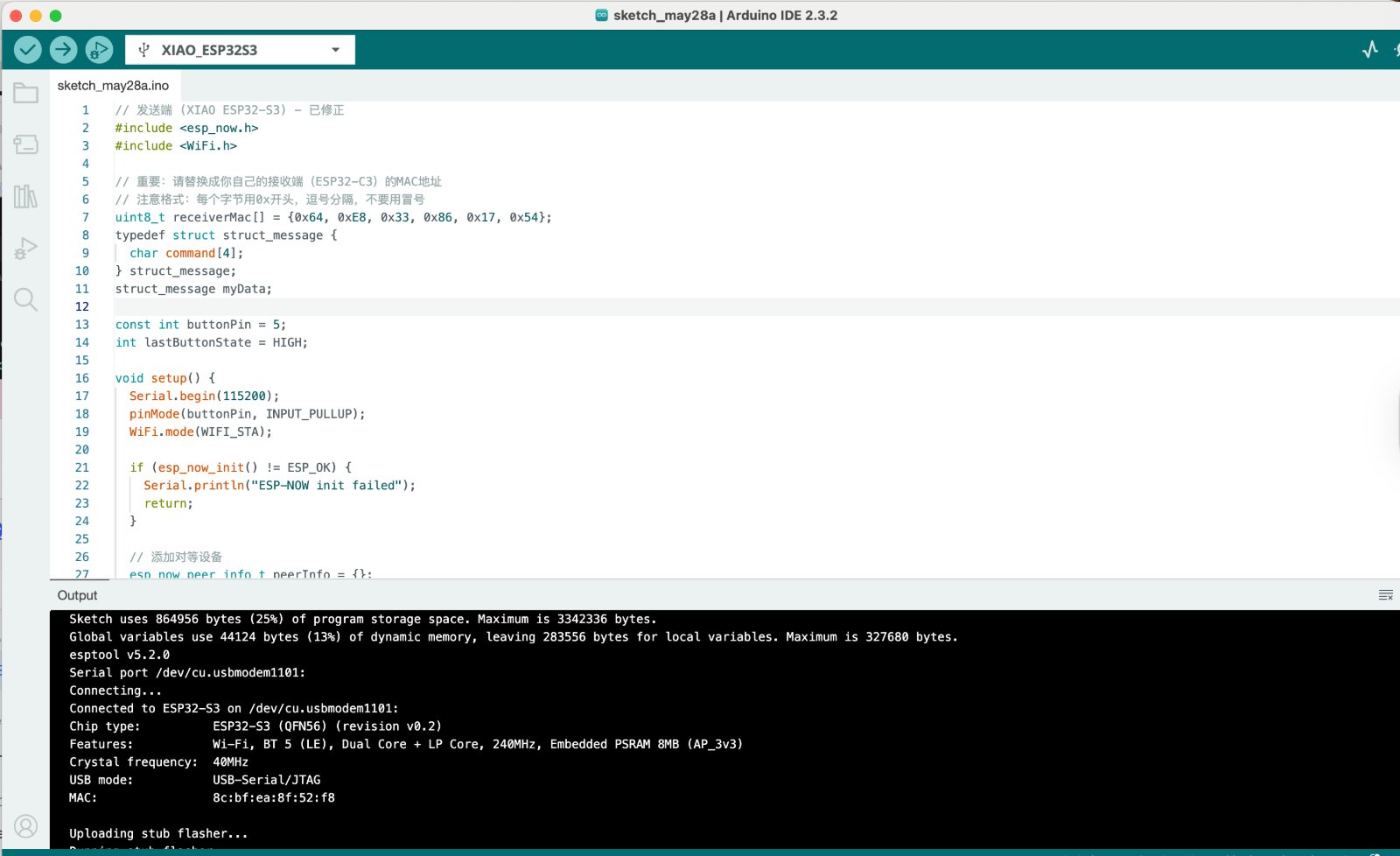
Task: Open the Serial Plotter icon
Action: (1370, 50)
